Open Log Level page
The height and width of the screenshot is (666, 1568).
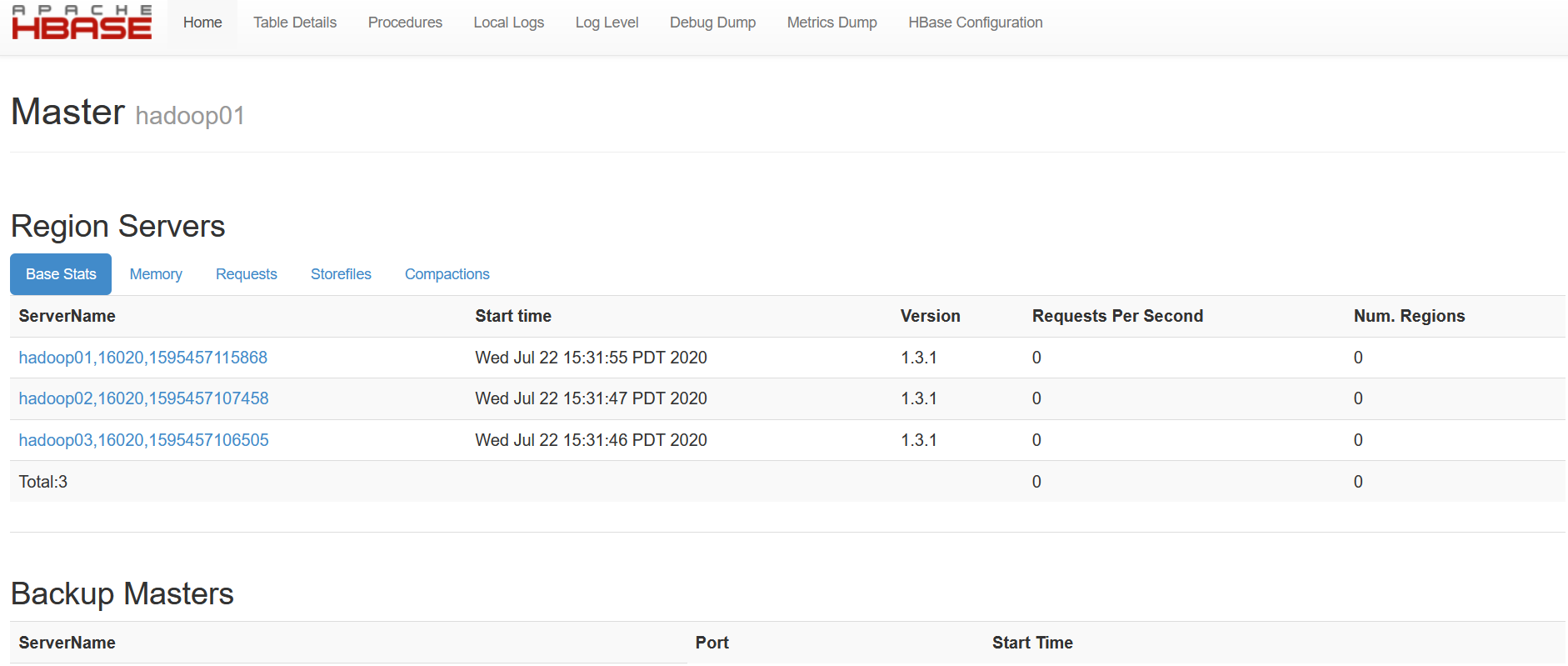[x=607, y=23]
